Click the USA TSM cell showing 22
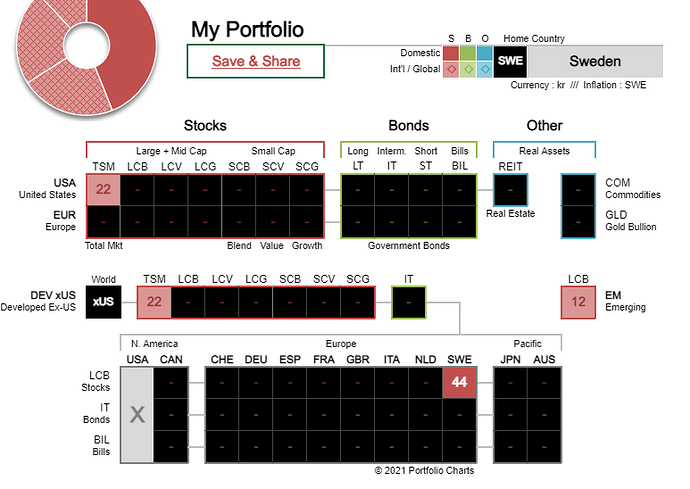690x489 pixels. click(x=103, y=189)
